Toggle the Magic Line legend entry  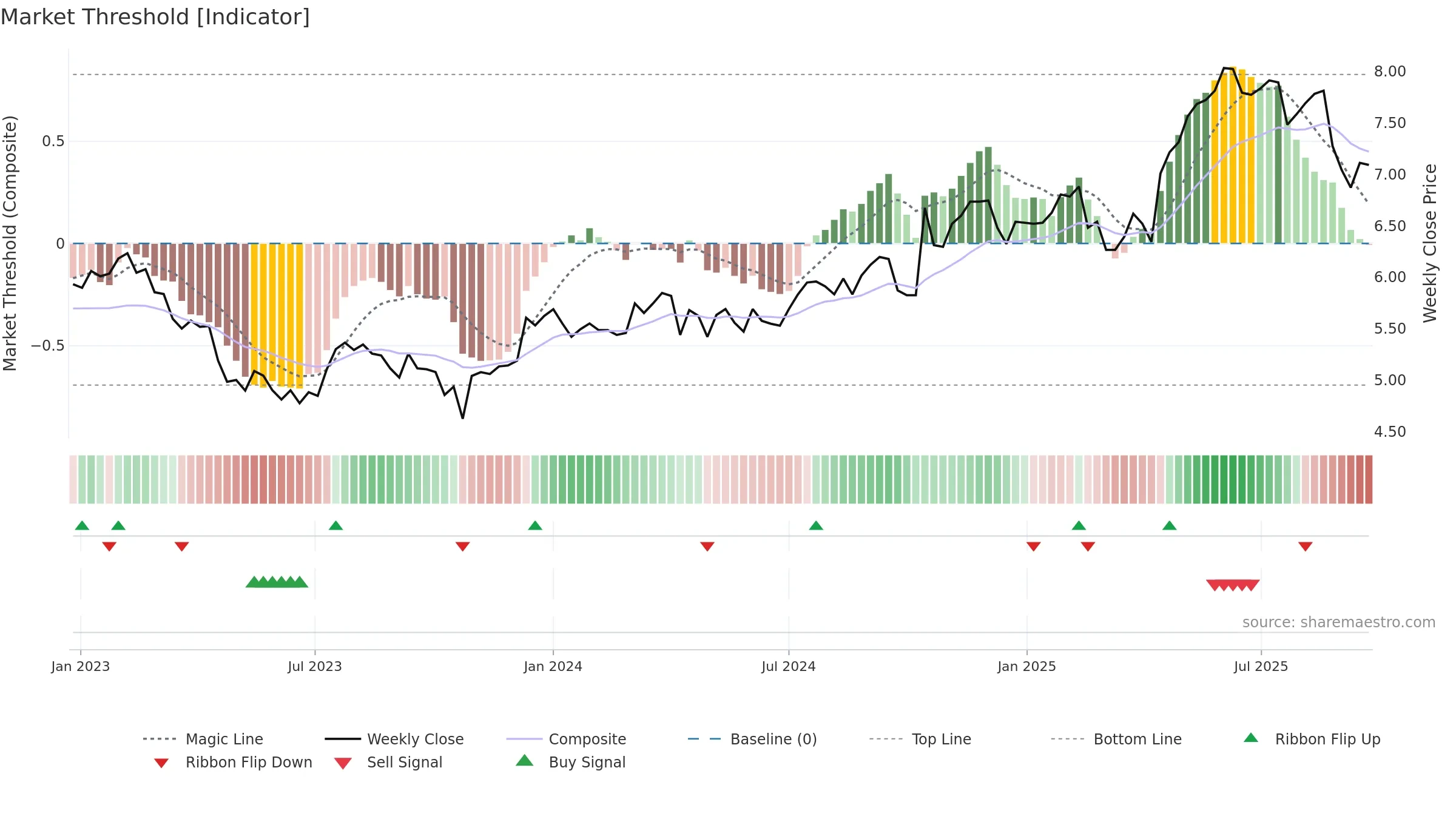click(203, 739)
